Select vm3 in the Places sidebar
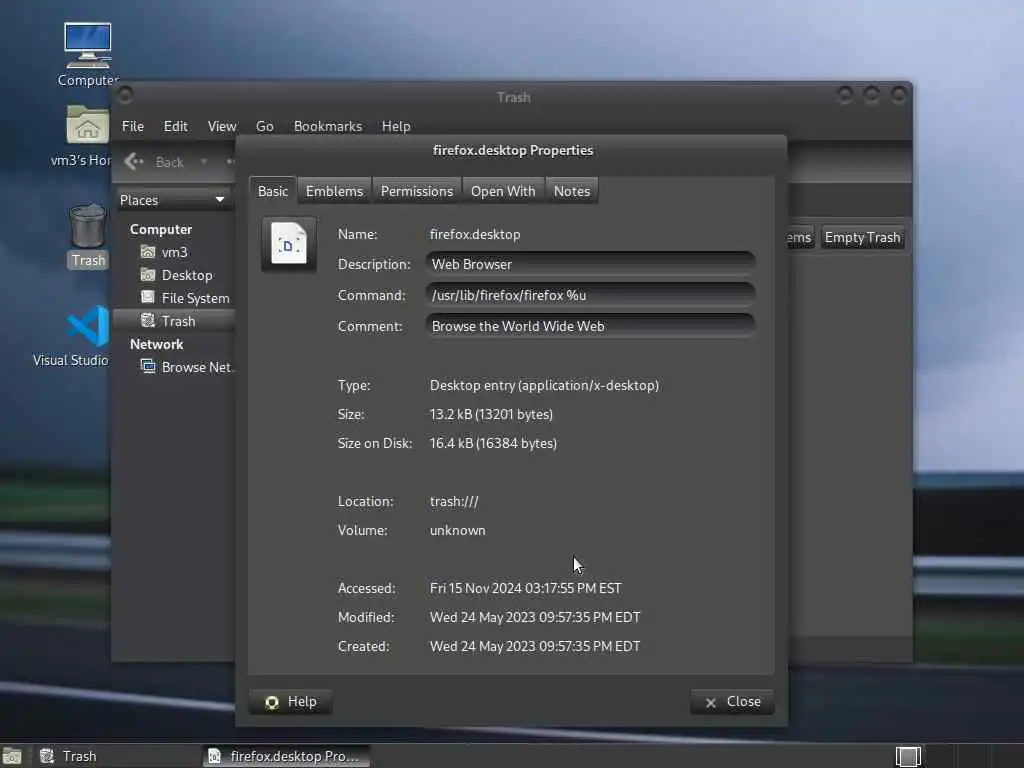Viewport: 1024px width, 768px height. [x=174, y=252]
